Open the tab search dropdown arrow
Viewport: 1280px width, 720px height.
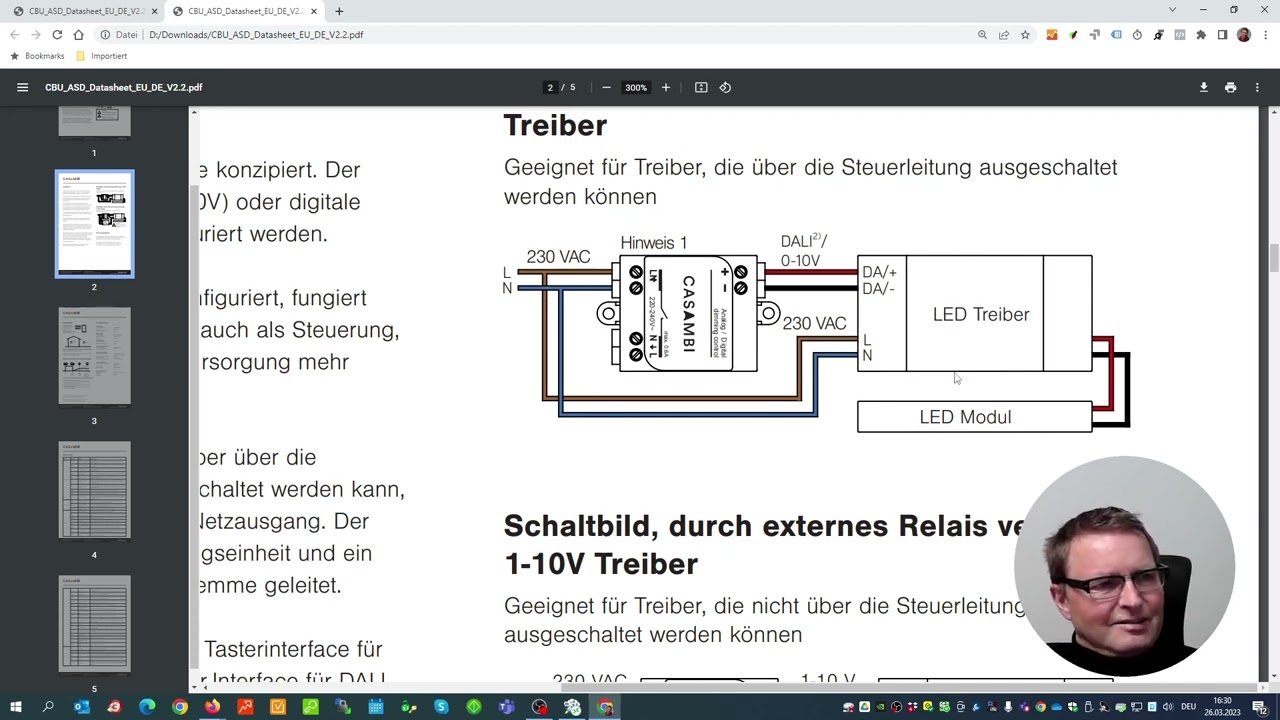(1172, 10)
